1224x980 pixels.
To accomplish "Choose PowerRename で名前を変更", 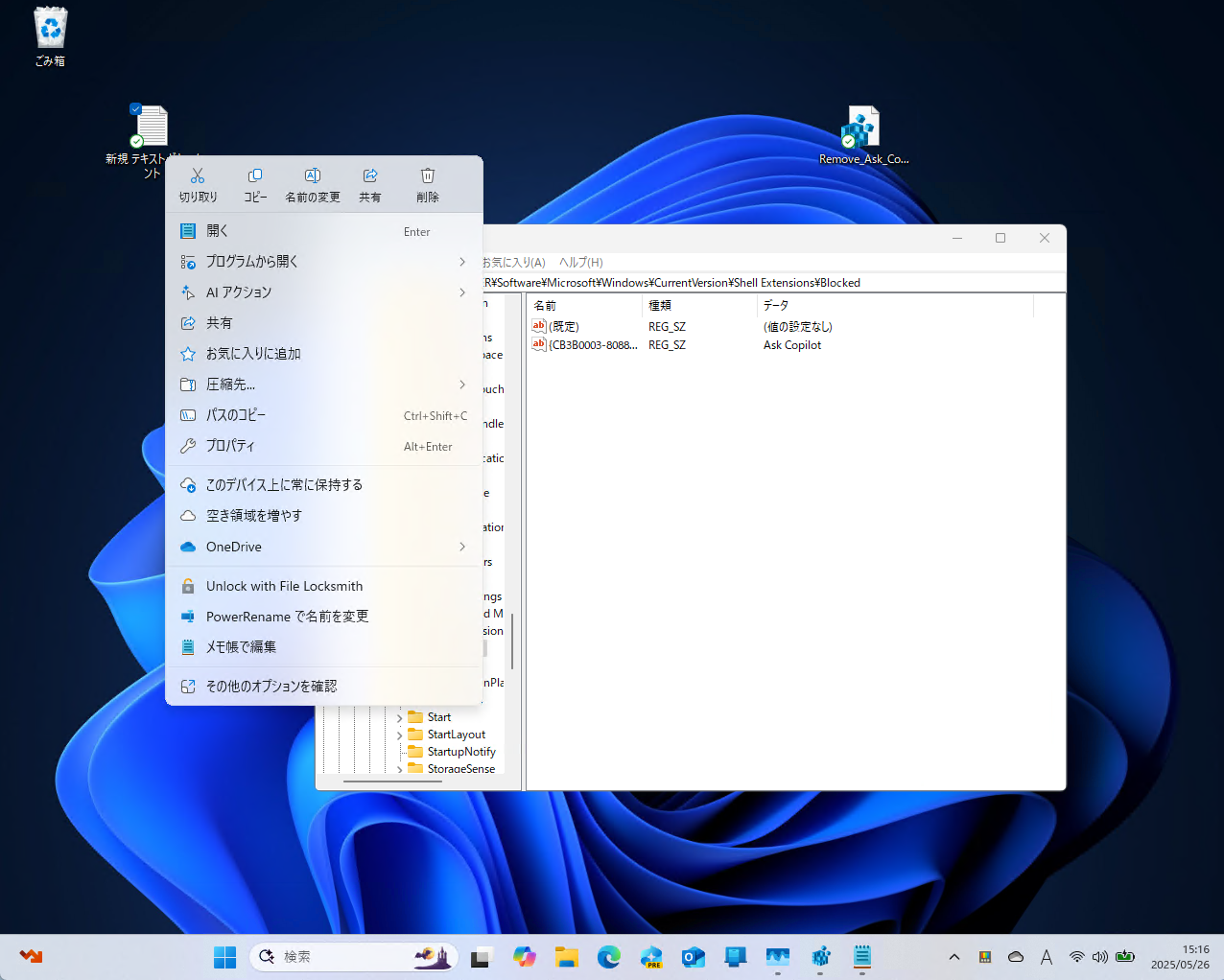I will (324, 617).
